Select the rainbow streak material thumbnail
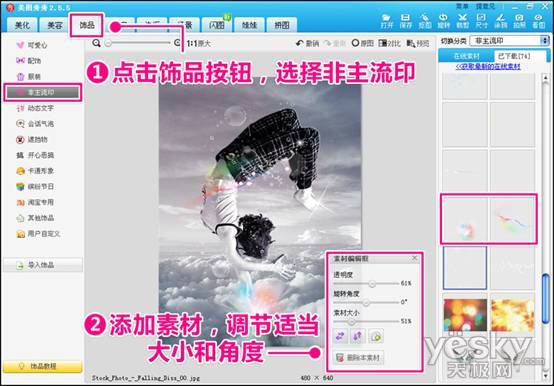Viewport: 554px width, 386px height. tap(513, 220)
